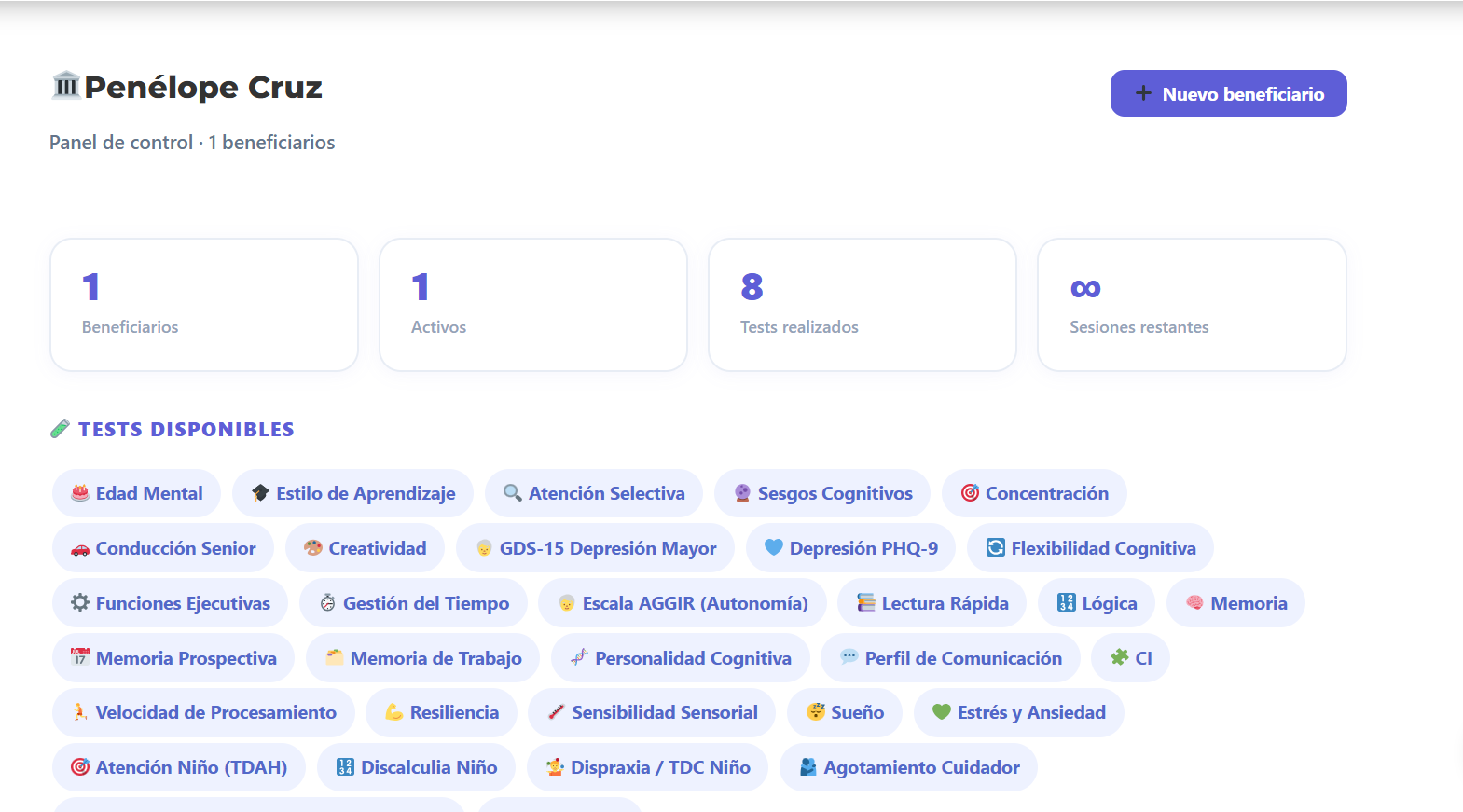Screen dimensions: 1463x812
Task: Click the Sesiones restantes card
Action: (1192, 305)
